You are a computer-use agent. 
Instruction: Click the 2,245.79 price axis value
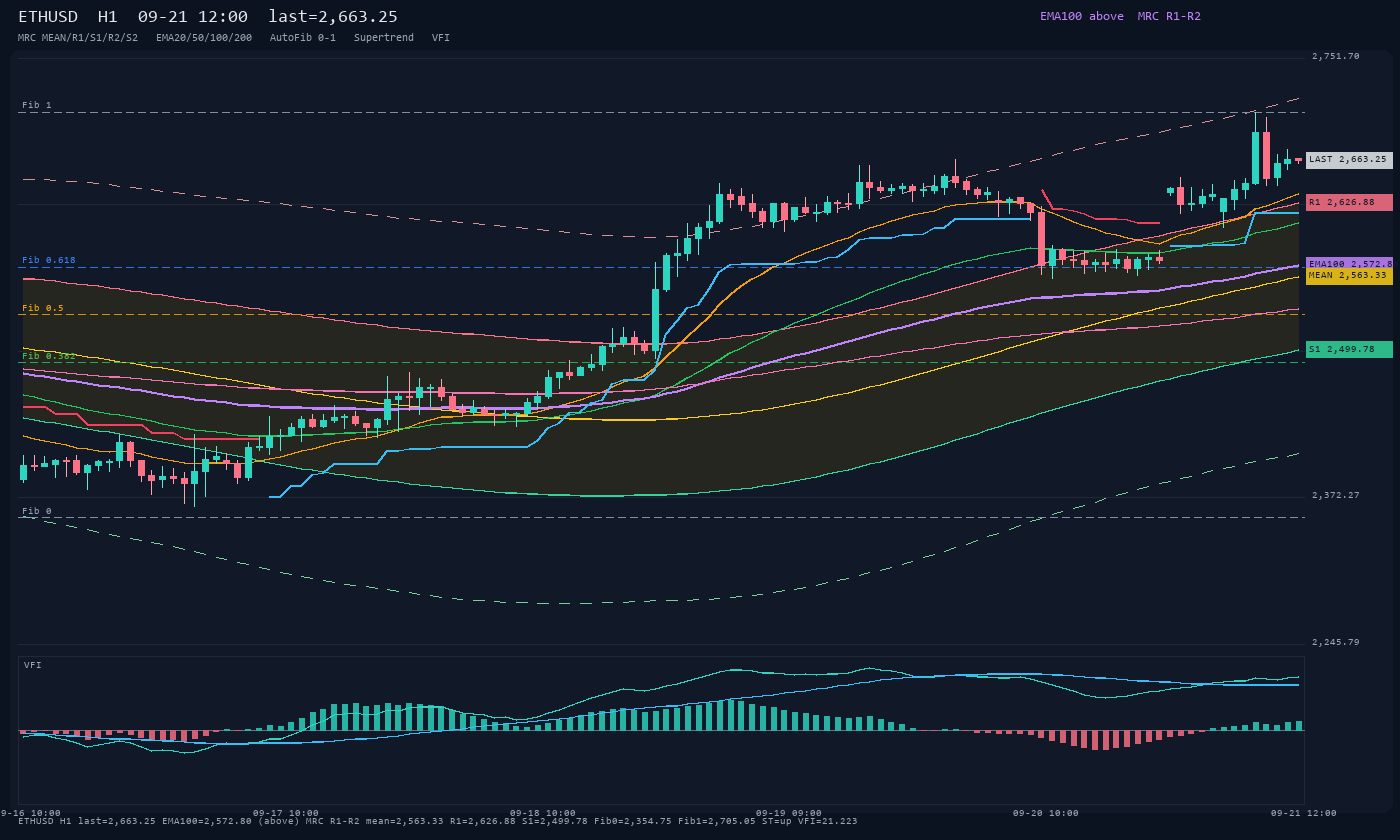pos(1336,642)
